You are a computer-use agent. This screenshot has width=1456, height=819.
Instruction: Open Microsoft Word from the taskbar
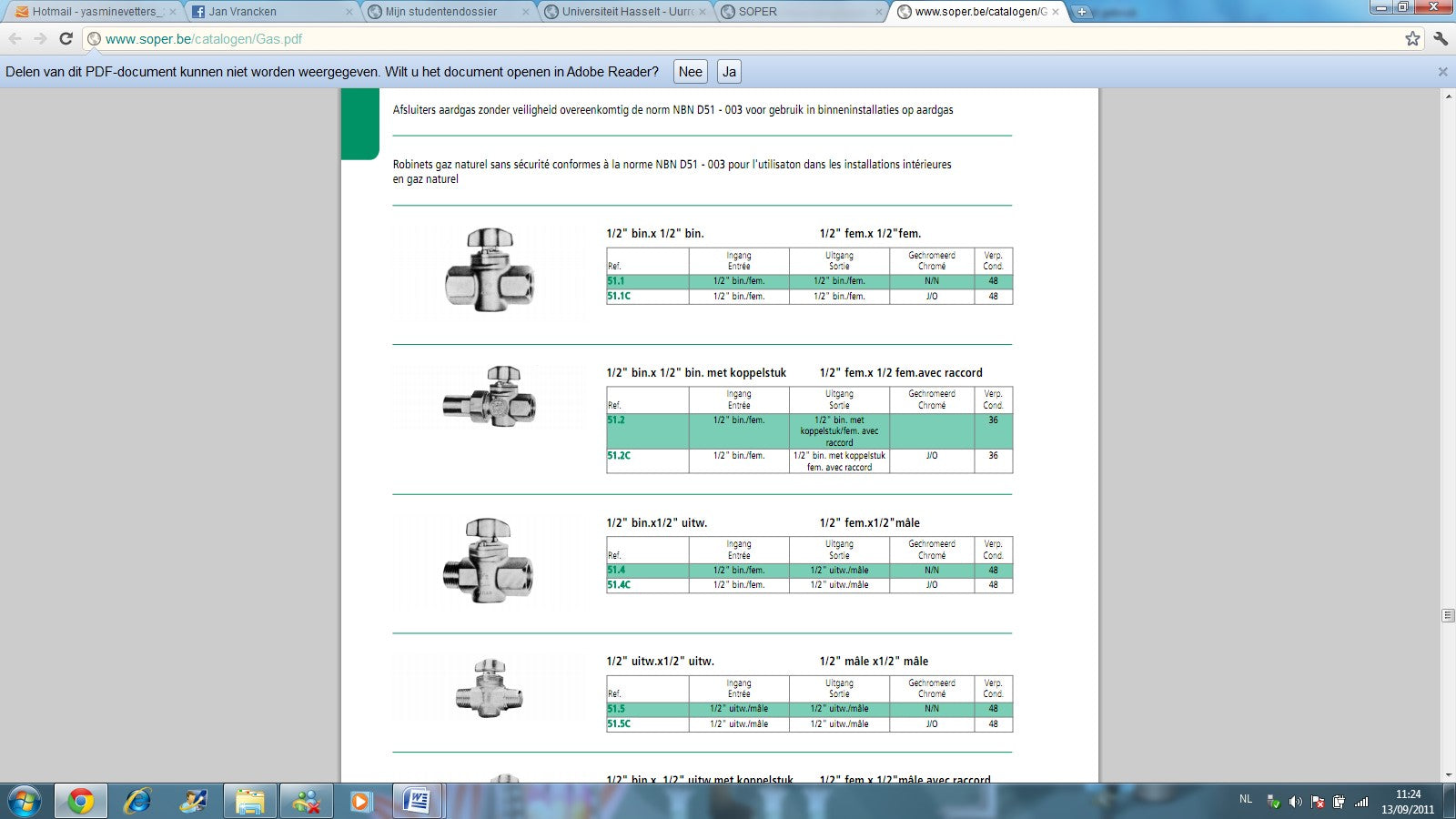pyautogui.click(x=417, y=801)
